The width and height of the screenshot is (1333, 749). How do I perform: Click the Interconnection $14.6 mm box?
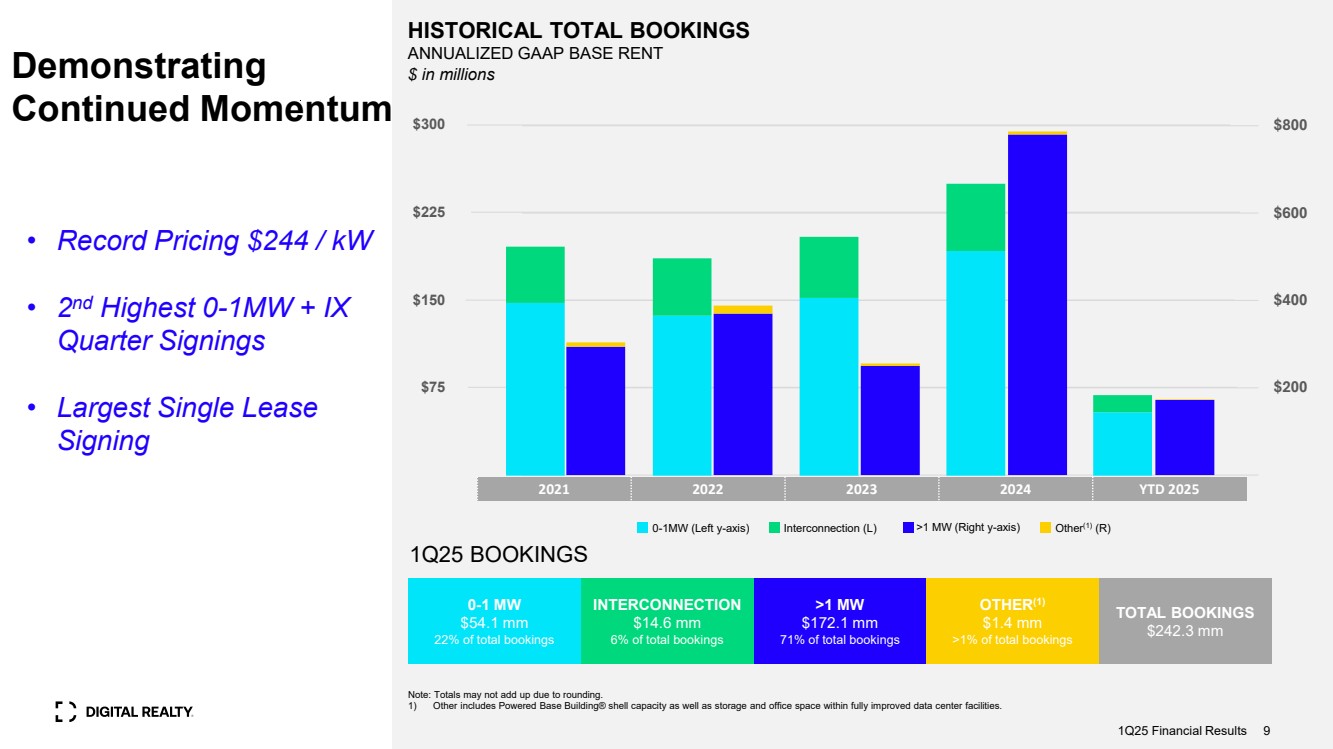tap(667, 621)
